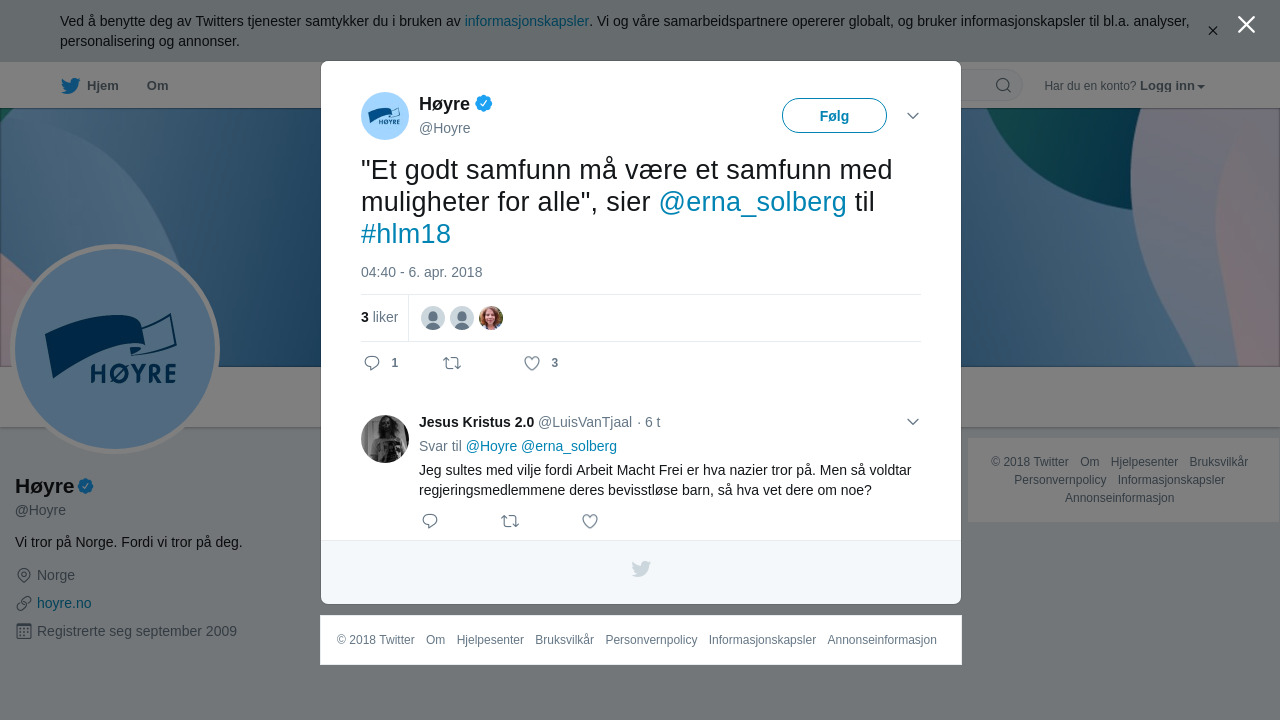
Task: Go to Hjem in the top navigation
Action: click(x=90, y=86)
